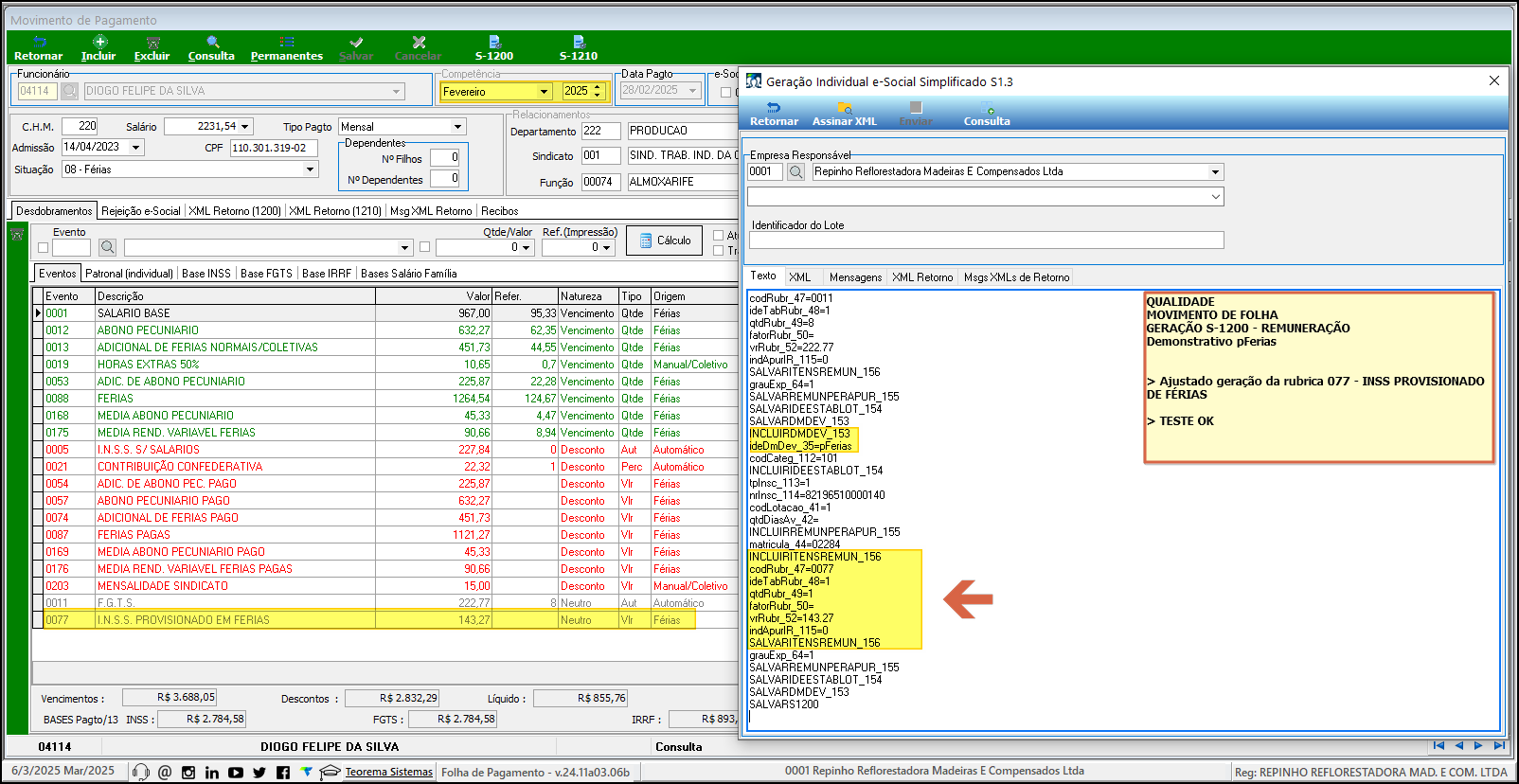The height and width of the screenshot is (784, 1519).
Task: Open the Permanentes toolbar option
Action: pos(287,48)
